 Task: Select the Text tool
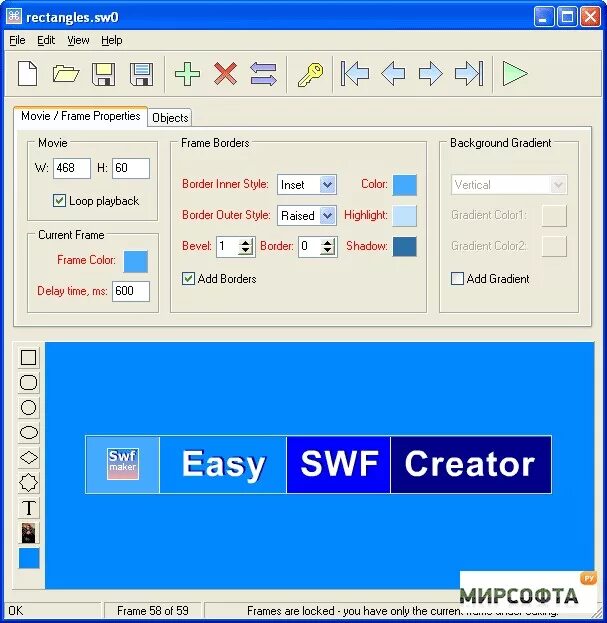pos(29,508)
